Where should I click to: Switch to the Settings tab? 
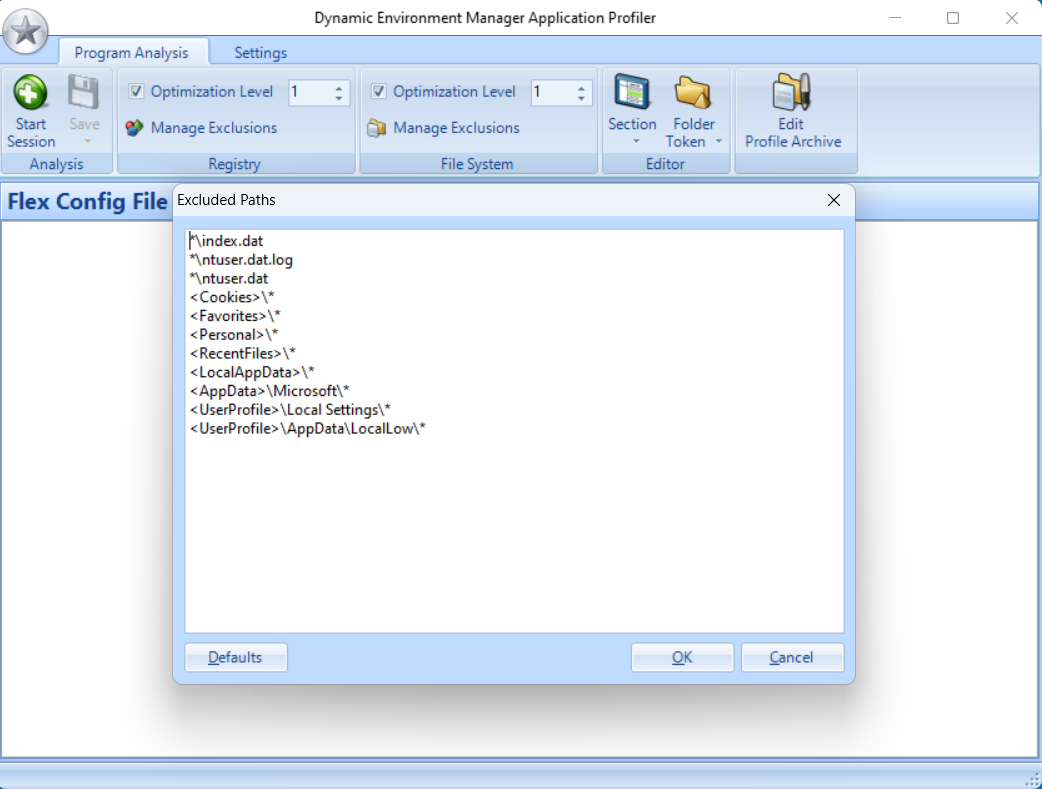(260, 53)
